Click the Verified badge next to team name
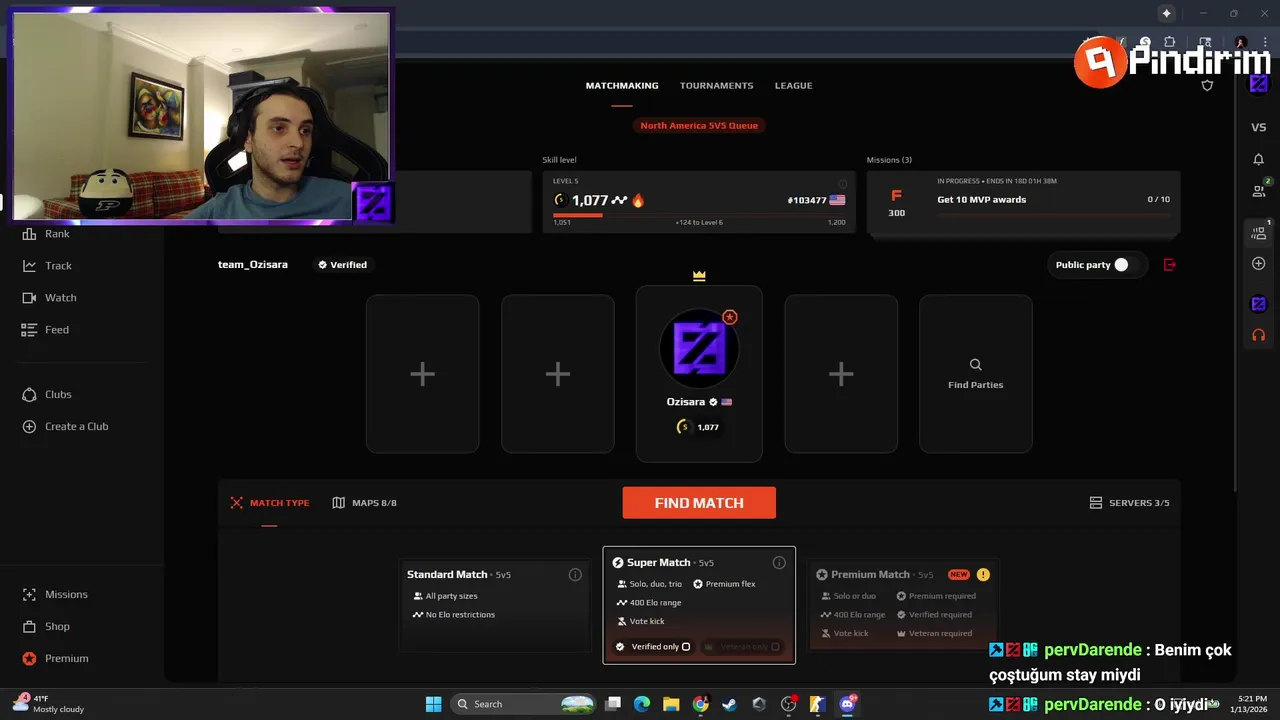Screen dimensions: 1280x720 [x=342, y=265]
